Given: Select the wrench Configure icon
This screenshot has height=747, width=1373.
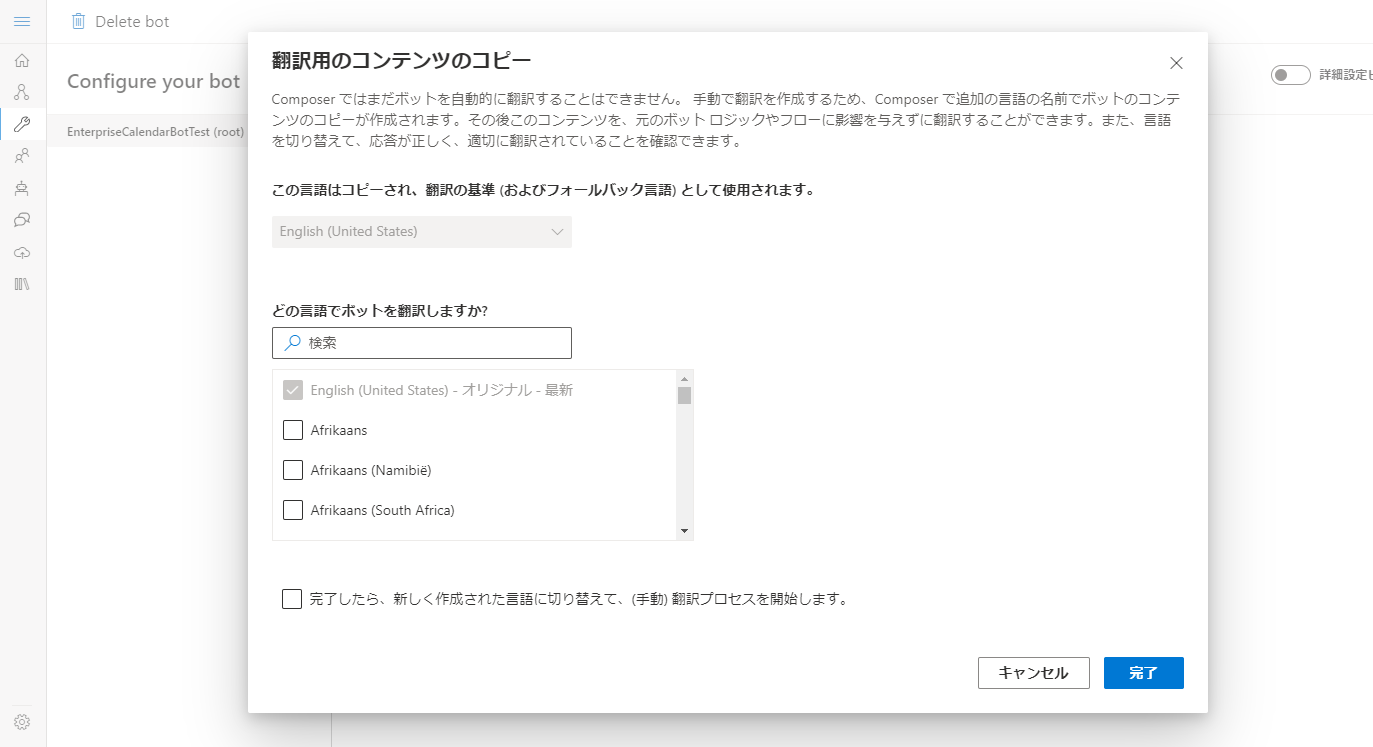Looking at the screenshot, I should pyautogui.click(x=22, y=124).
